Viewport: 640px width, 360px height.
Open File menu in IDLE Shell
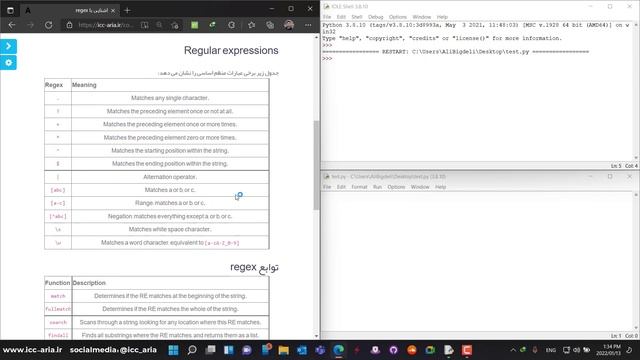(x=327, y=17)
